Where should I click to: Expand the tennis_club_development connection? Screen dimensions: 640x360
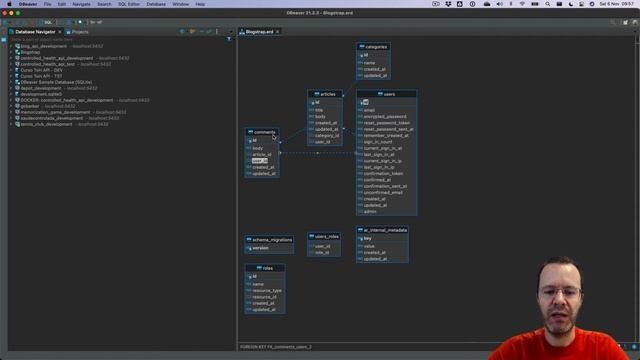click(11, 124)
